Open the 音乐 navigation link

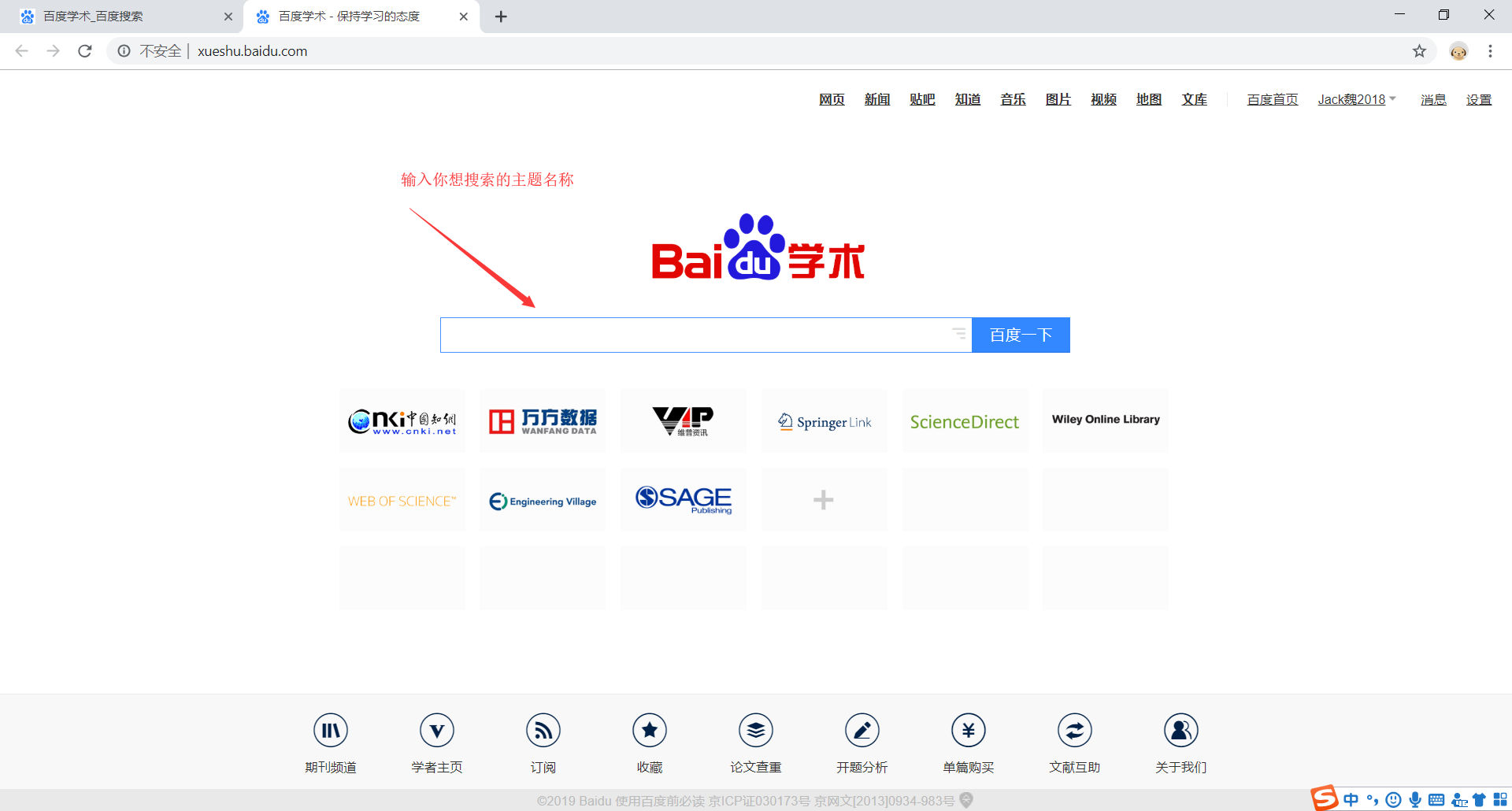pyautogui.click(x=1014, y=100)
